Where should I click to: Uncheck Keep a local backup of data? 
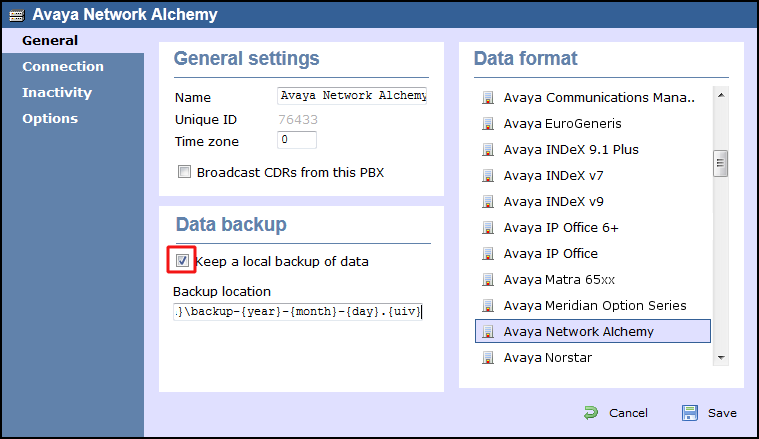click(x=182, y=261)
